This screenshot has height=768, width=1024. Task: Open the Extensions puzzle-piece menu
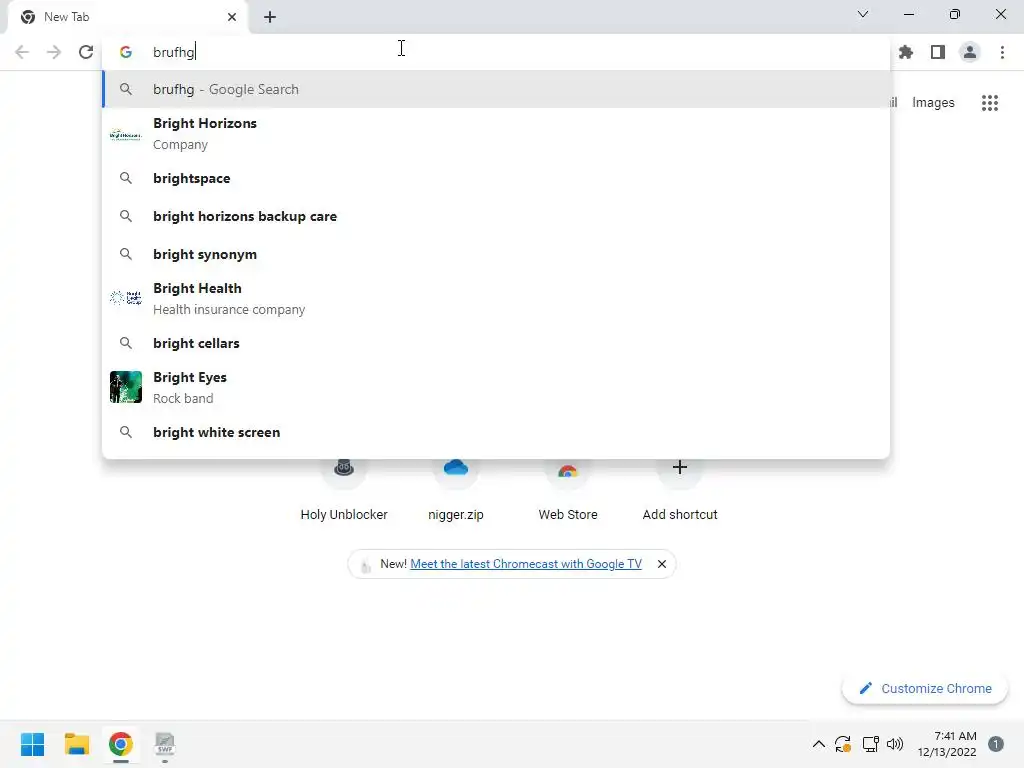pos(906,52)
